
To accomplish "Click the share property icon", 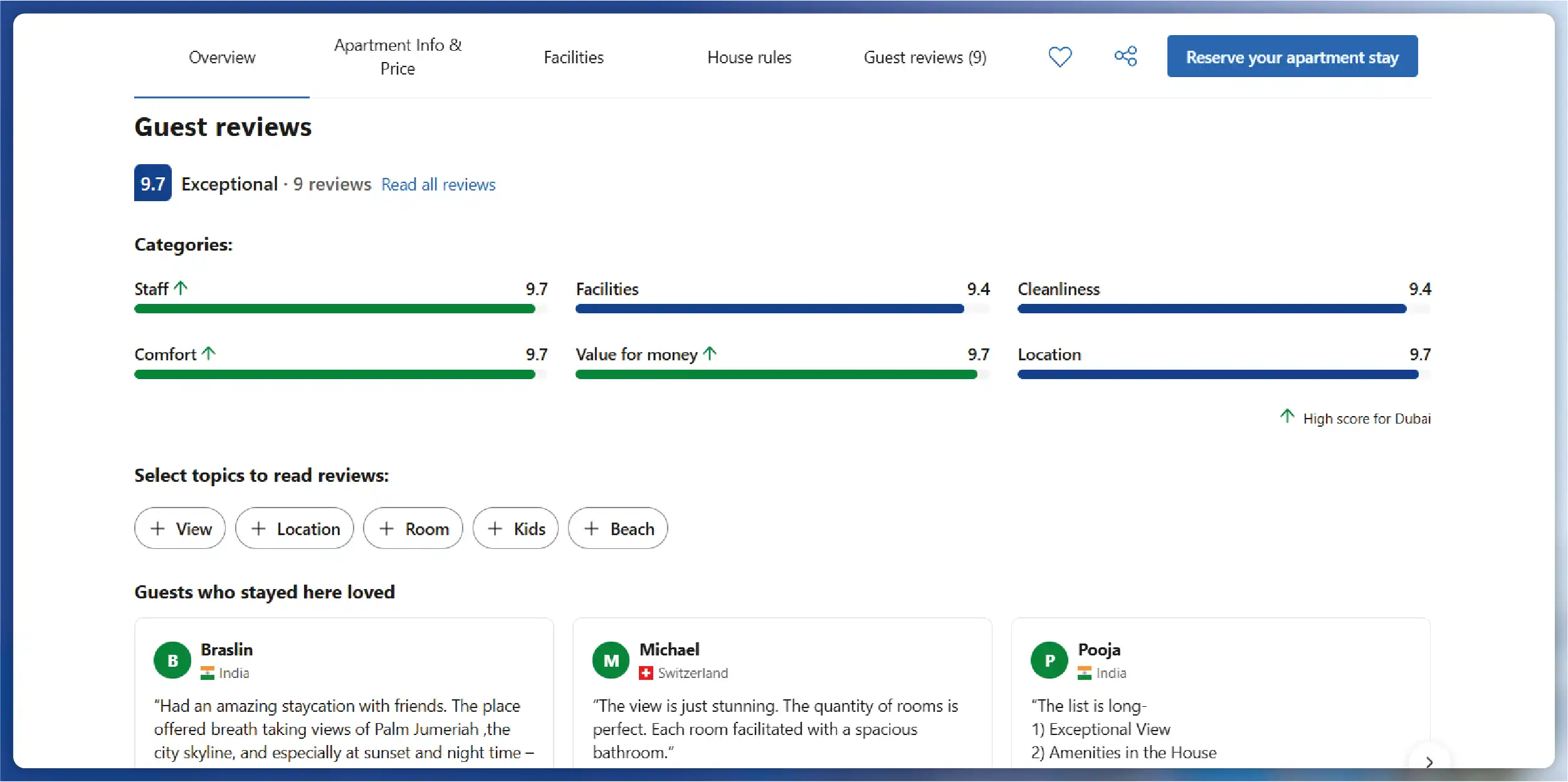I will click(1125, 56).
